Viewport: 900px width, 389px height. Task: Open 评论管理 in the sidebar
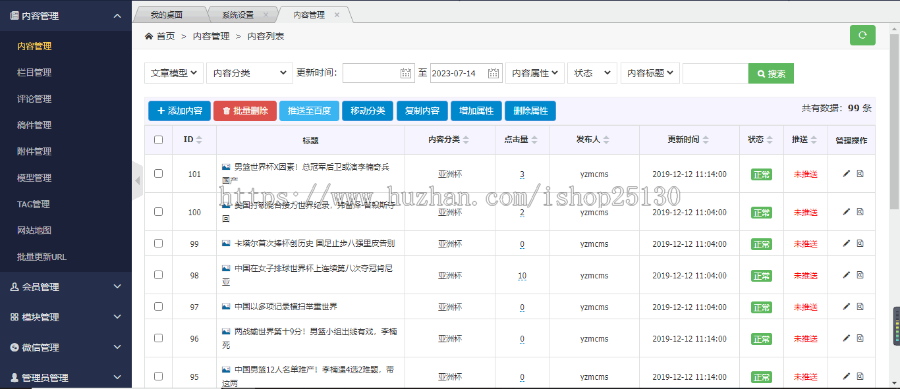point(34,99)
